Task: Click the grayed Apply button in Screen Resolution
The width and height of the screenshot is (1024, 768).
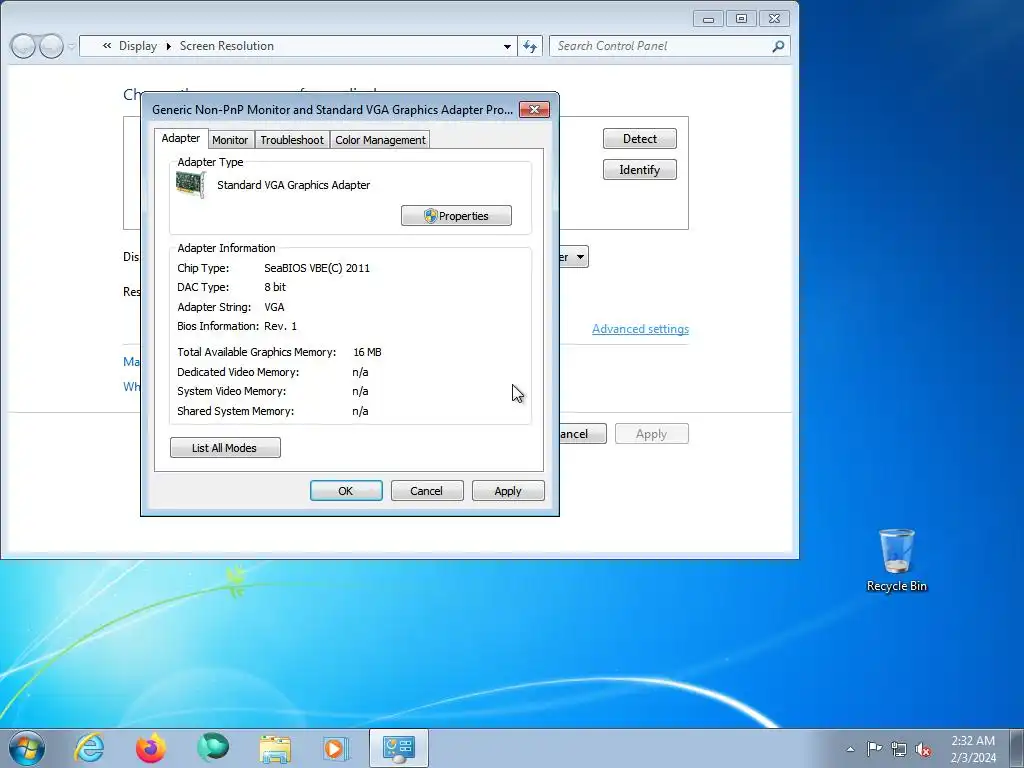Action: (652, 434)
